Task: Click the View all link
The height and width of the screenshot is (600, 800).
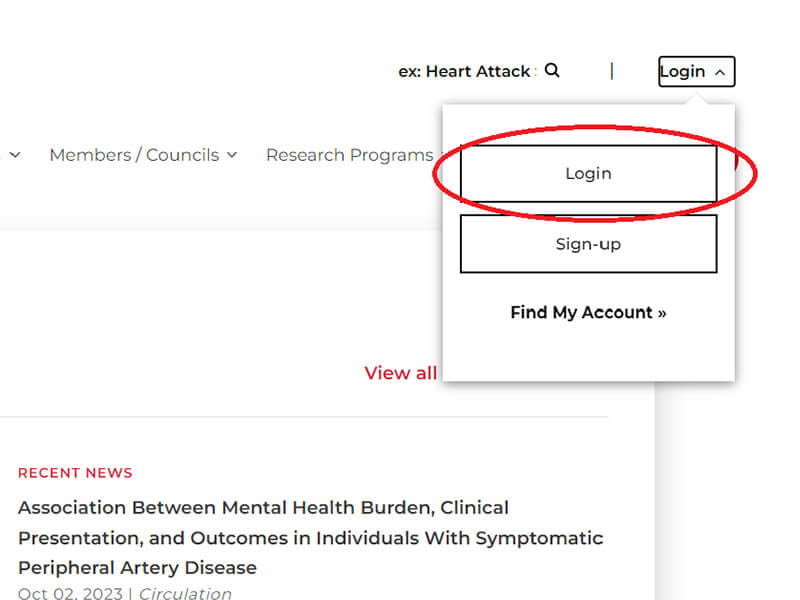Action: pos(400,372)
